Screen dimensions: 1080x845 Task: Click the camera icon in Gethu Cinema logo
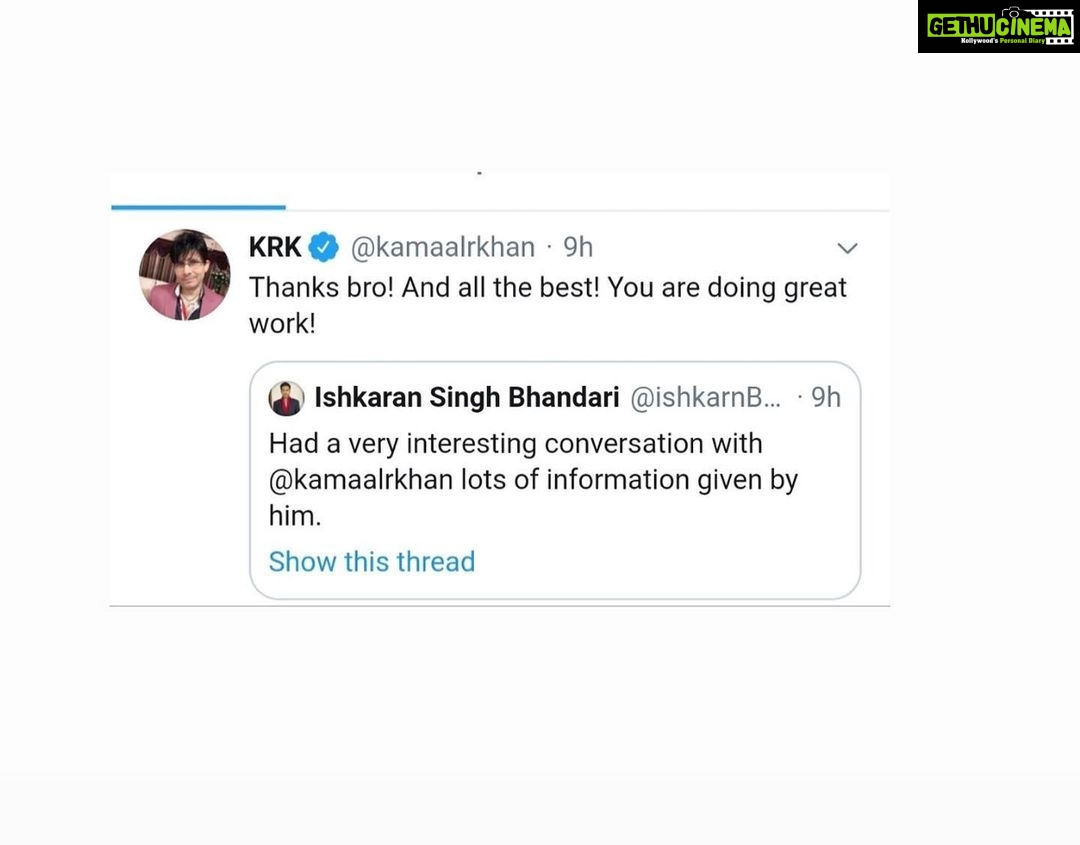pos(1011,11)
